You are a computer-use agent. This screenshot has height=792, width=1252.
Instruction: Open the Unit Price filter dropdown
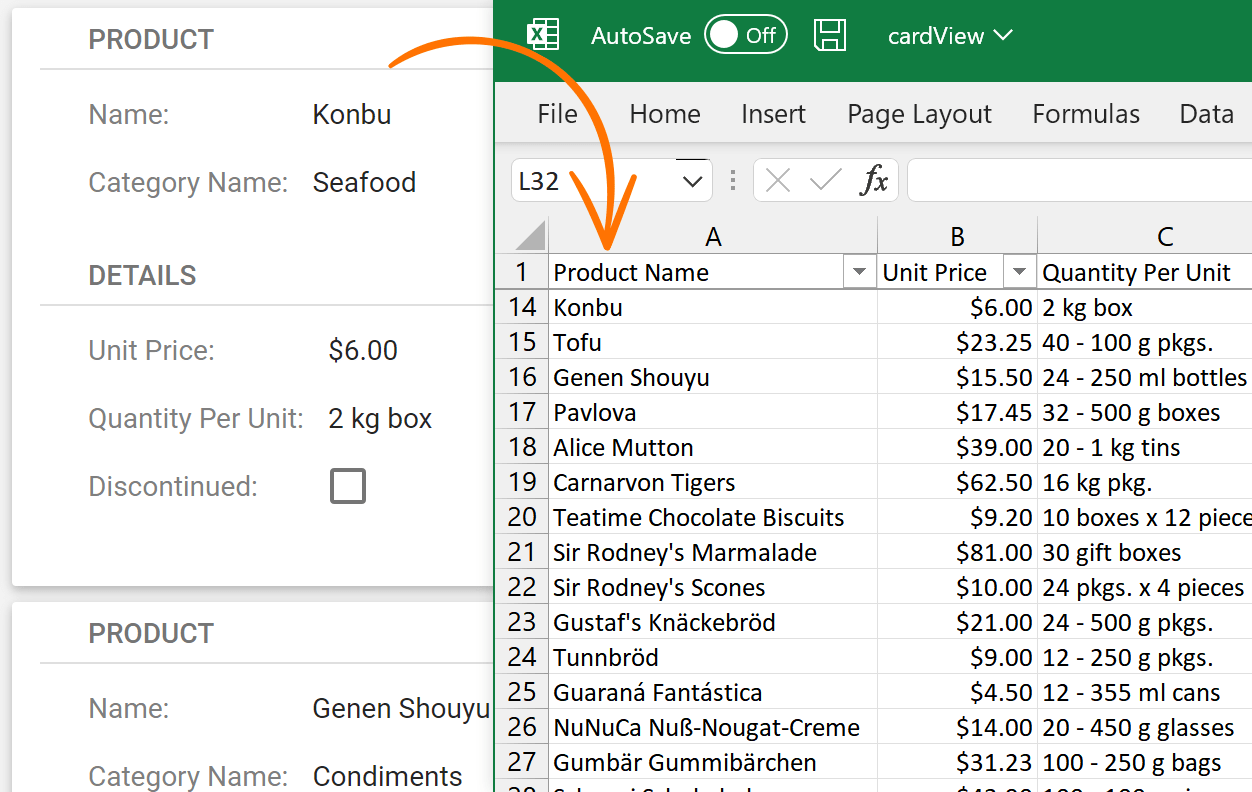point(1019,272)
